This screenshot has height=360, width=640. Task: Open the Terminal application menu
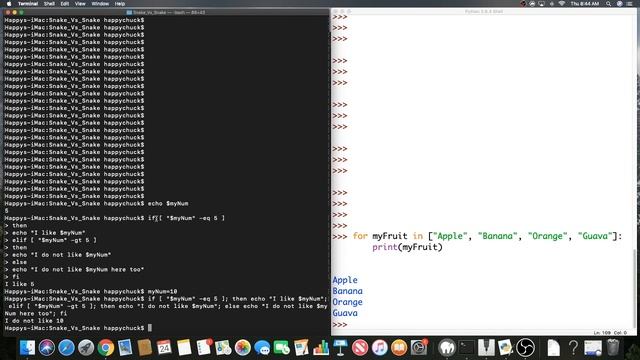[28, 4]
